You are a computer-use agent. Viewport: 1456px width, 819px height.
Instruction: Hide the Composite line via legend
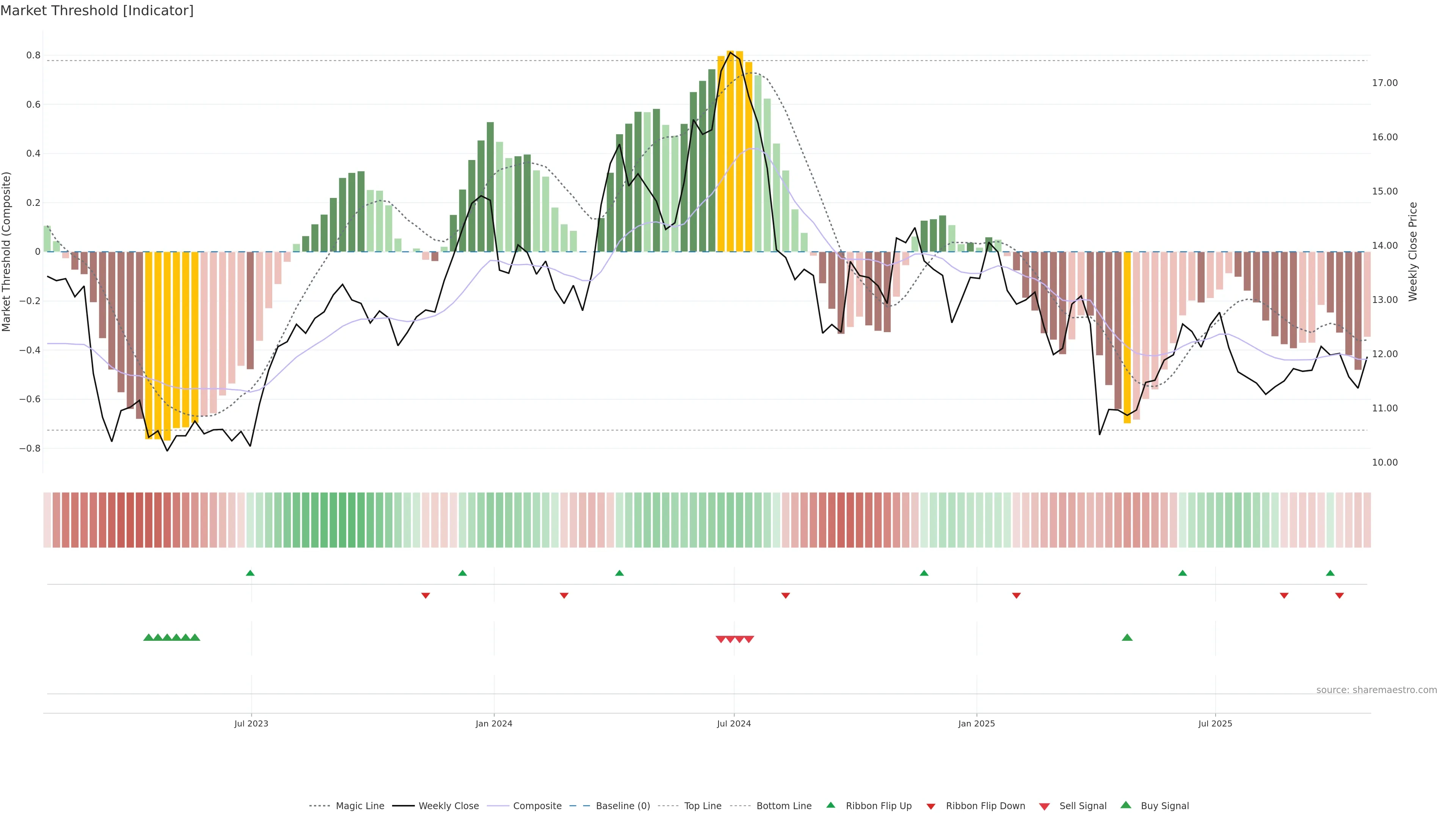[537, 806]
